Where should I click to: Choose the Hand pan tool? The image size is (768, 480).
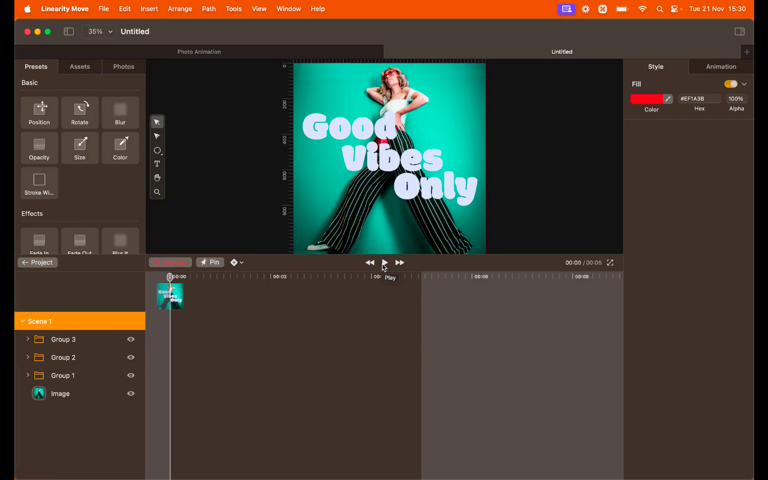tap(157, 178)
